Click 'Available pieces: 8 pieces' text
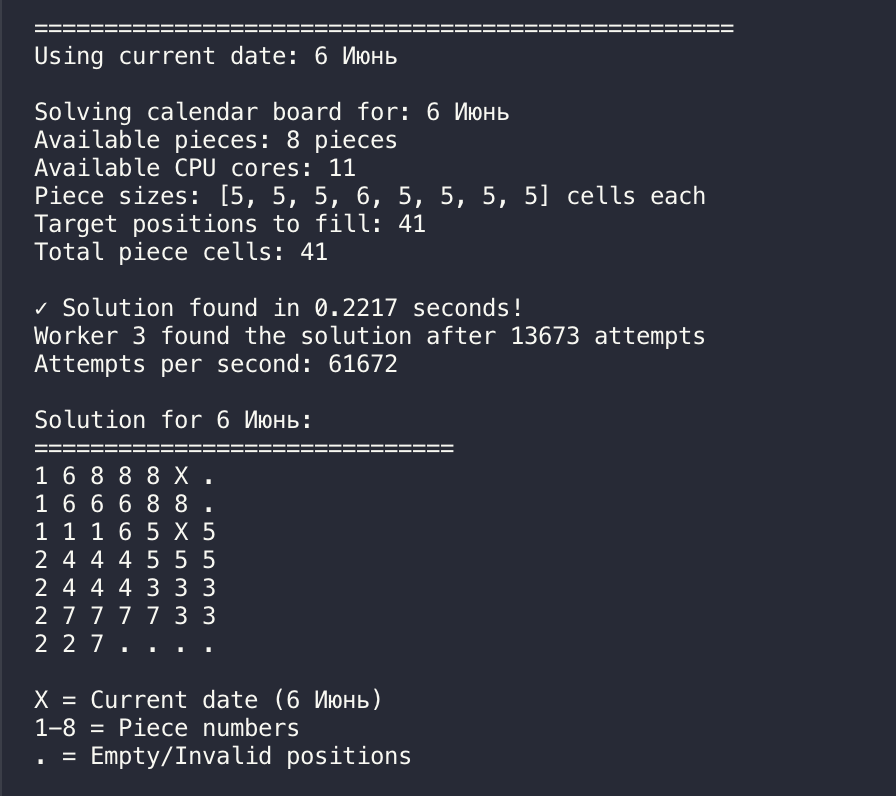The width and height of the screenshot is (896, 796). click(x=215, y=140)
